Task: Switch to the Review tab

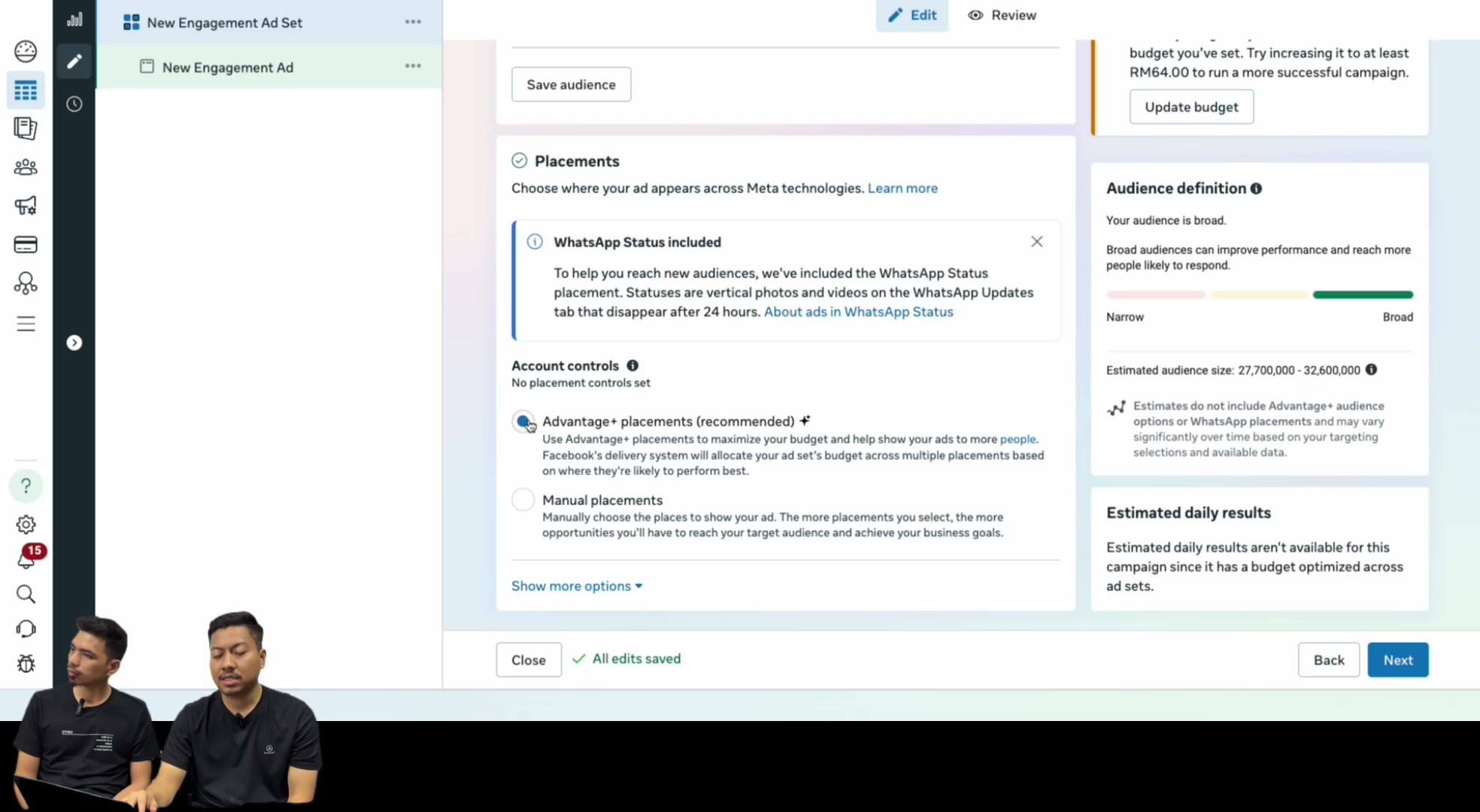Action: click(1002, 15)
